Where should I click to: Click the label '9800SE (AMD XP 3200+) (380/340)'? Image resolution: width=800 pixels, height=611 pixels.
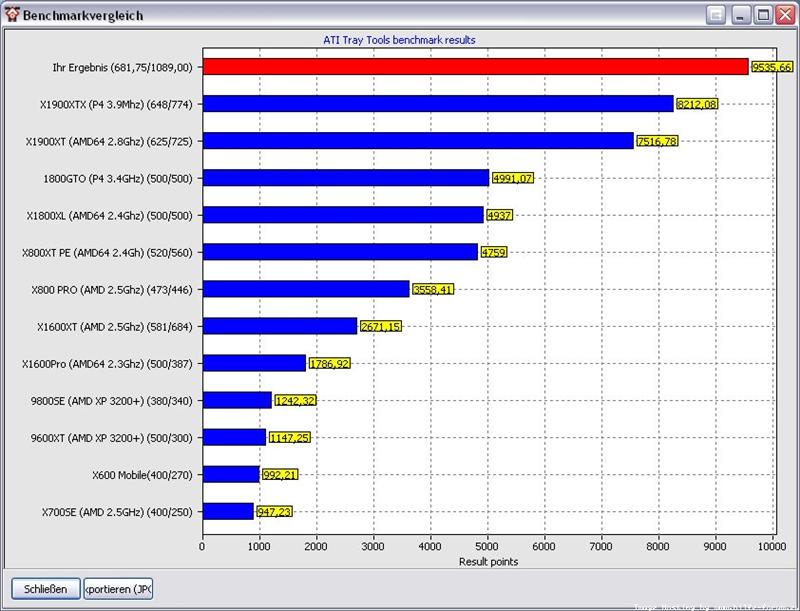click(112, 401)
